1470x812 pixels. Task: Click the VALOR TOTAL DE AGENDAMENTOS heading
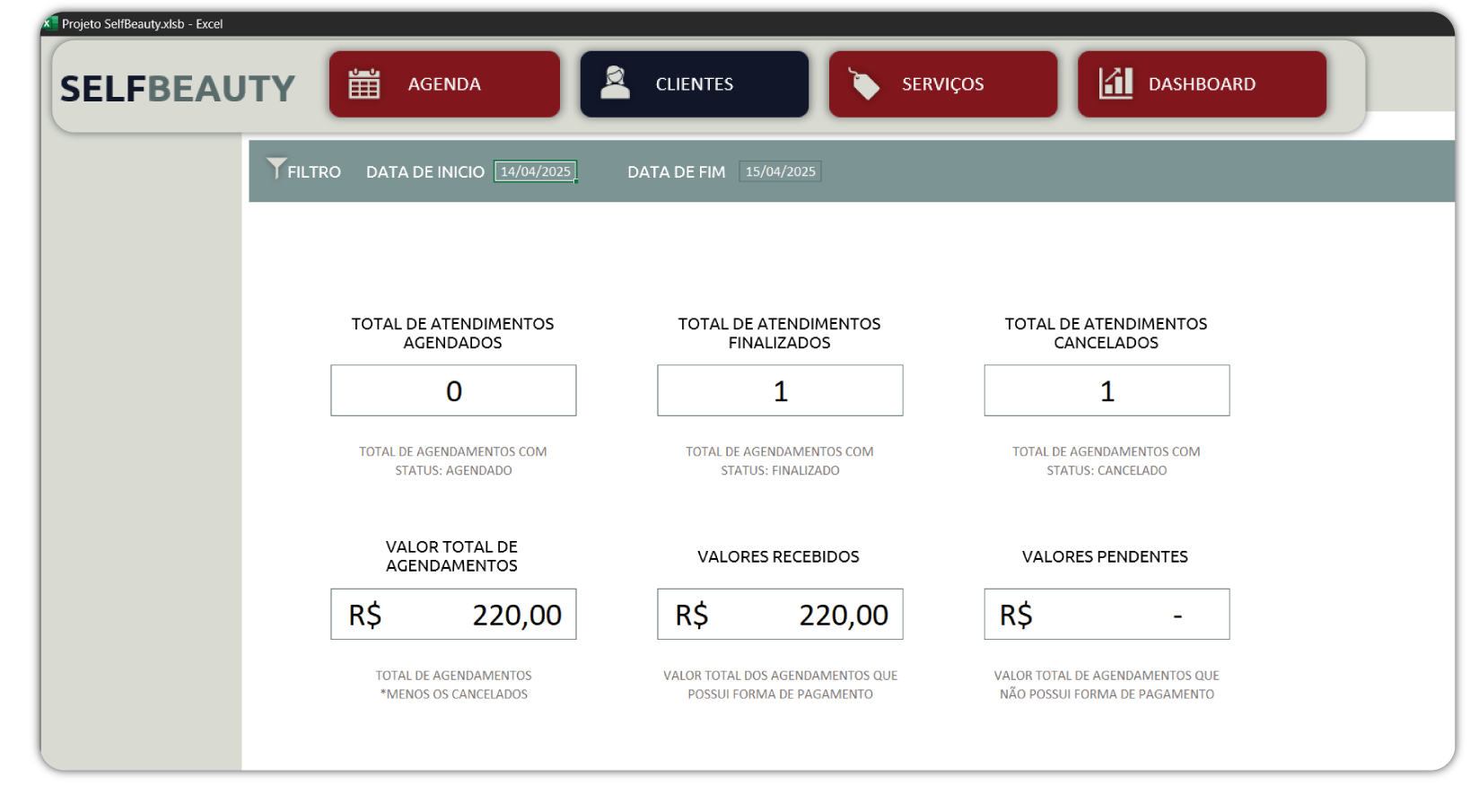451,556
